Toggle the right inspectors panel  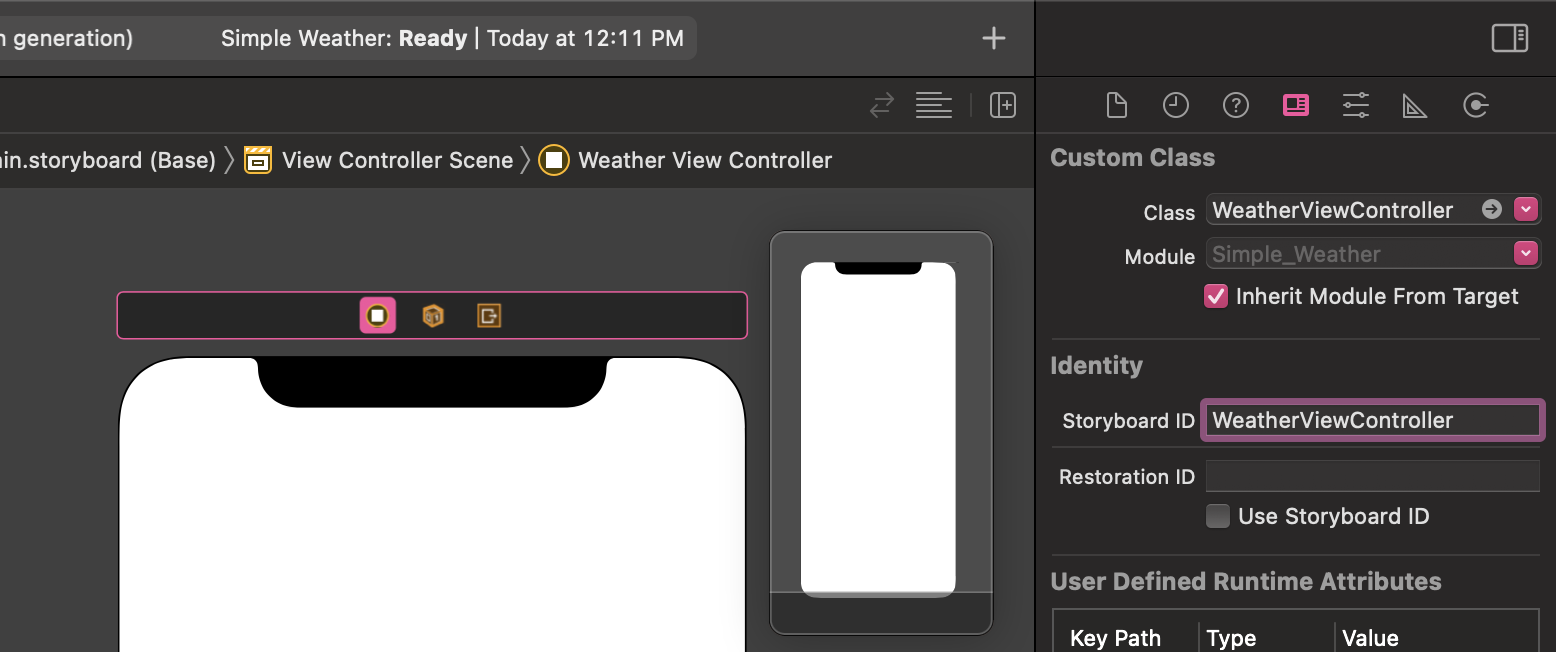click(1510, 38)
